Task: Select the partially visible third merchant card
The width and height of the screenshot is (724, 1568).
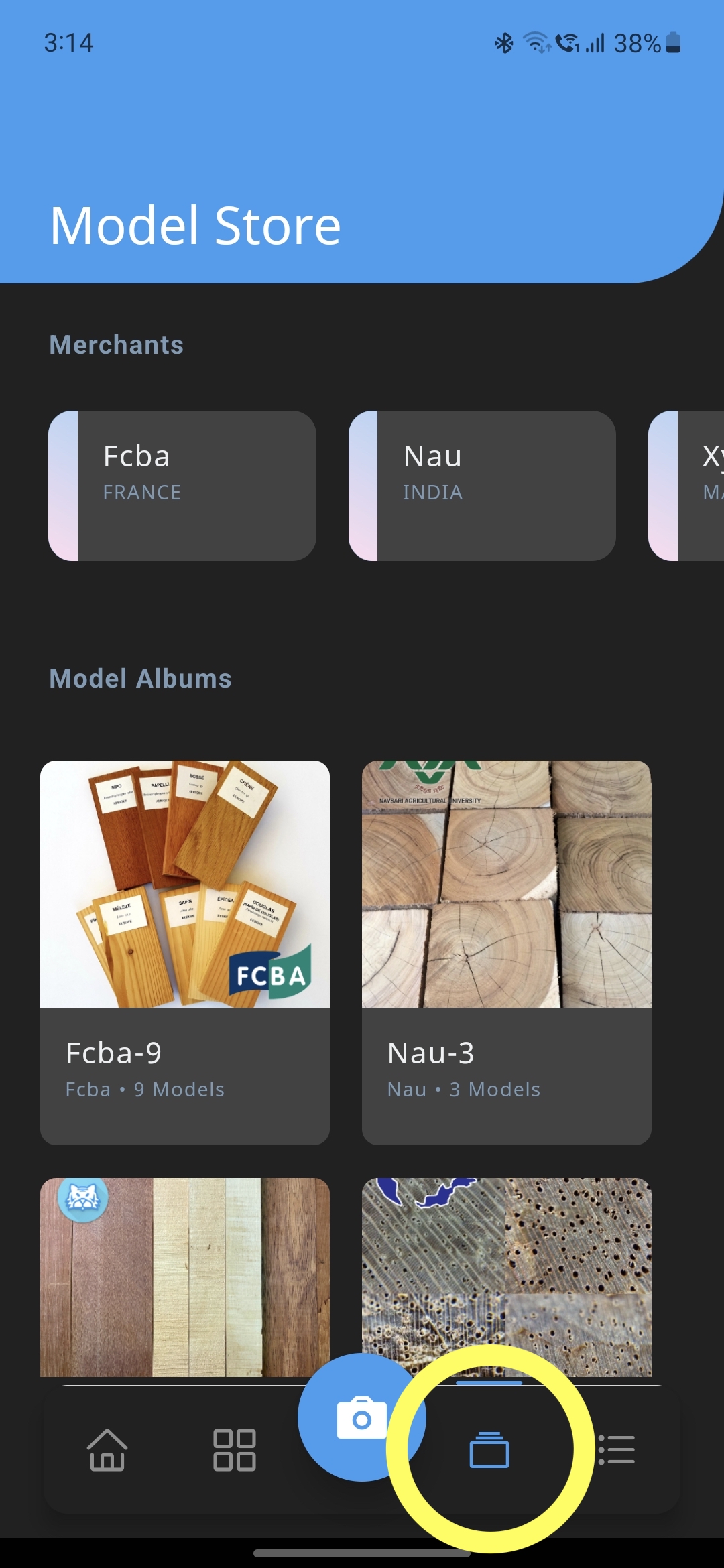Action: click(x=690, y=485)
